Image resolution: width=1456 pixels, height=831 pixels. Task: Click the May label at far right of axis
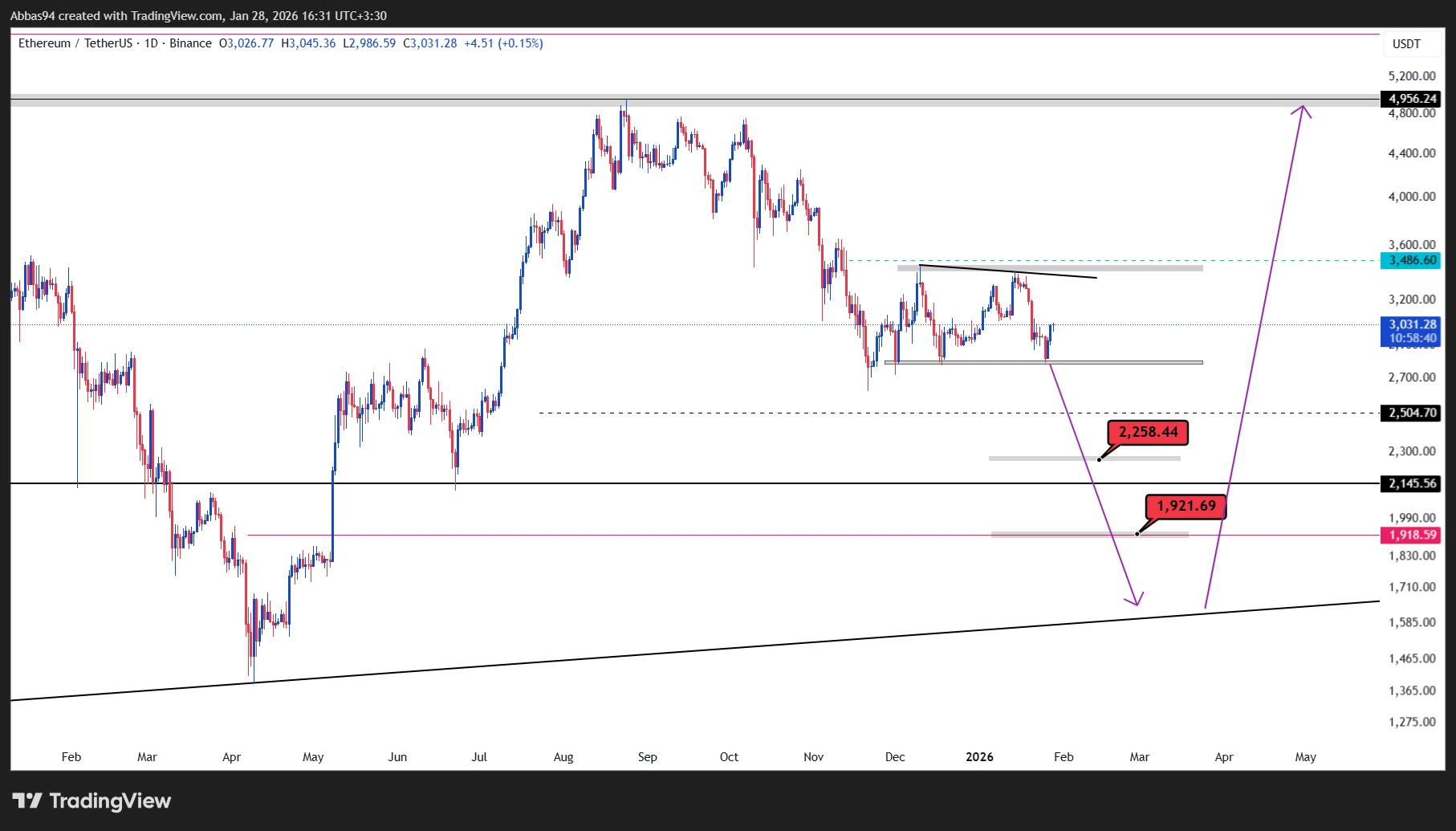tap(1305, 757)
